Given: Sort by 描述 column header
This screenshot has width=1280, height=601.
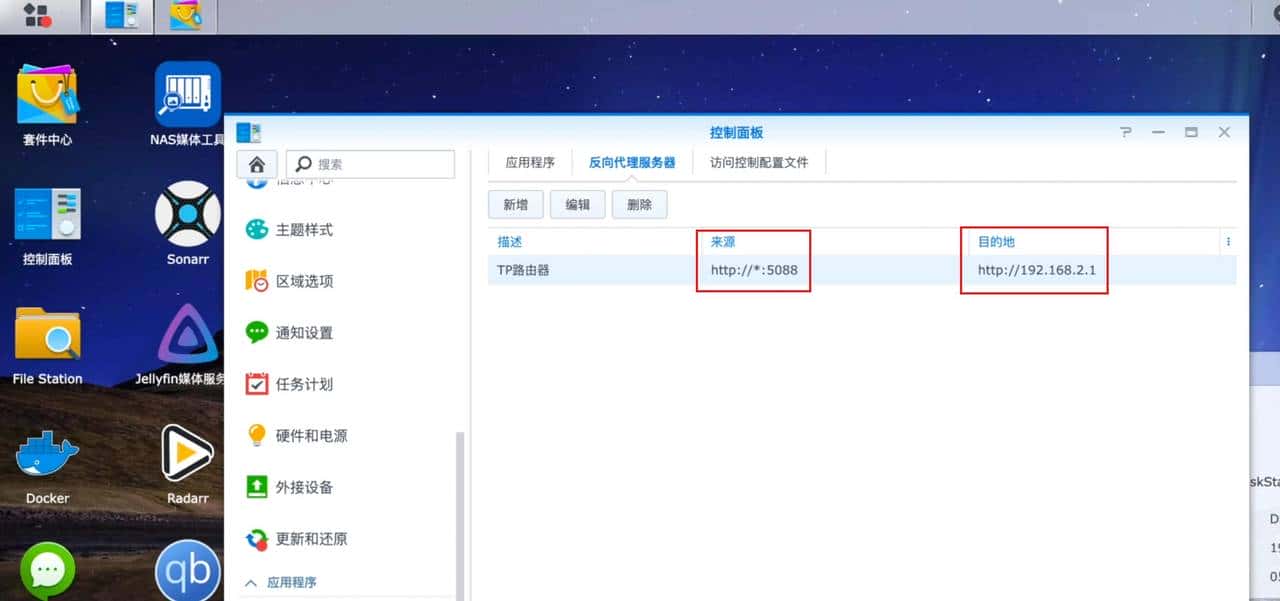Looking at the screenshot, I should click(510, 242).
